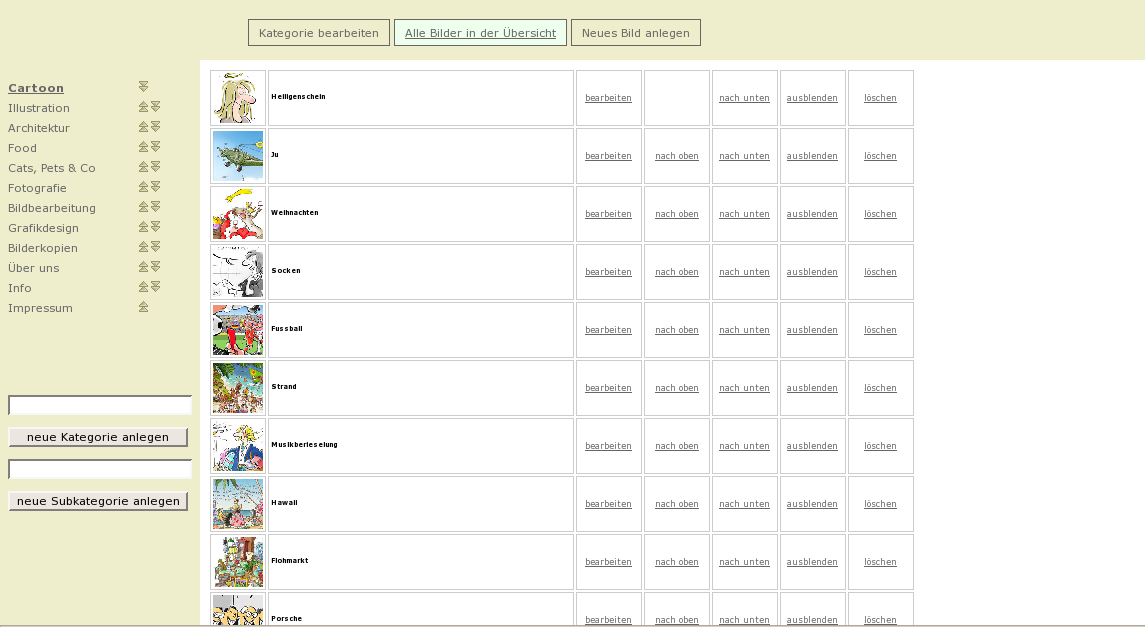Toggle visibility of Fussball with ausblenden
Viewport: 1145px width, 627px height.
coord(812,330)
